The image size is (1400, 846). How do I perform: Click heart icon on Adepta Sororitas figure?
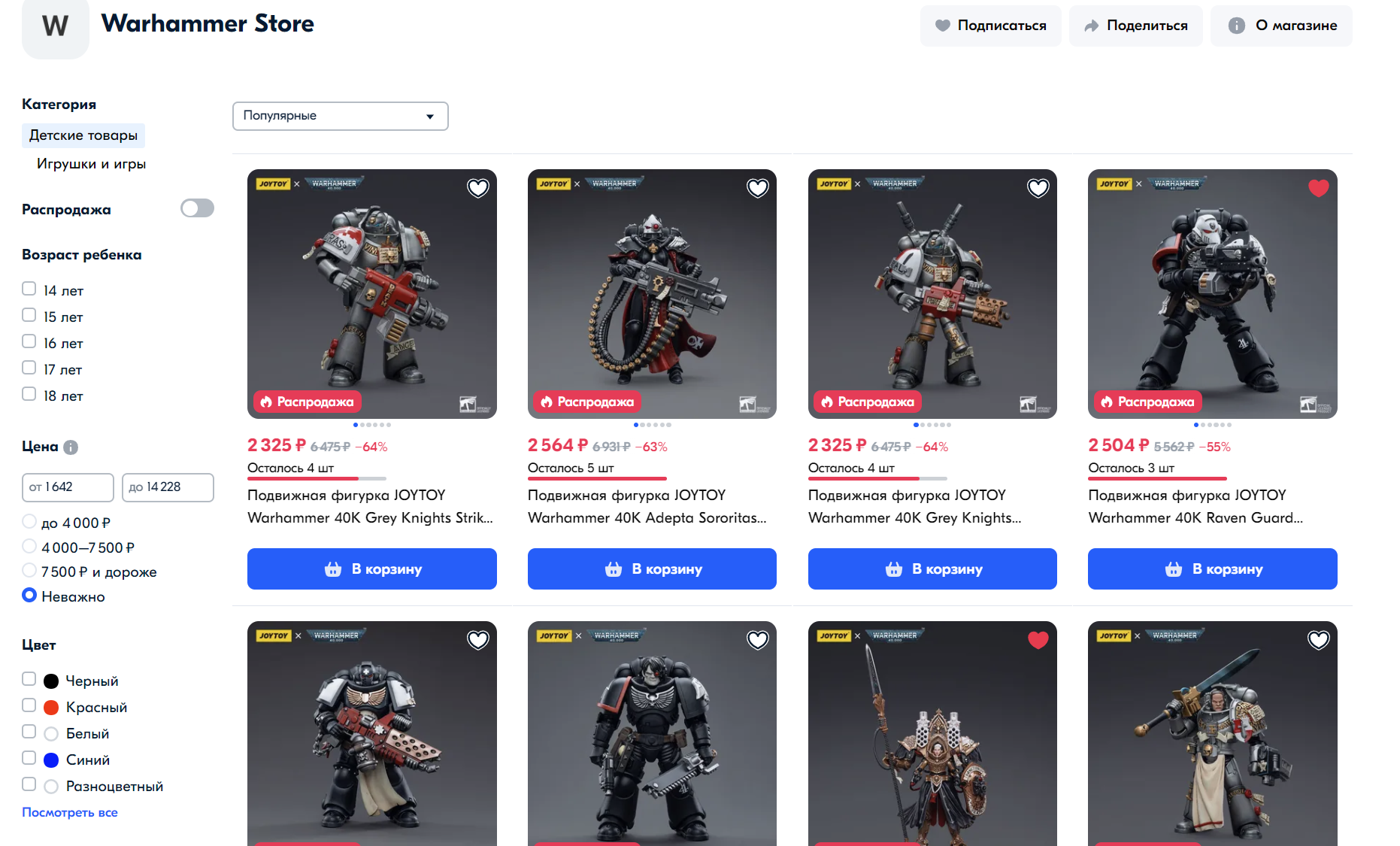click(758, 188)
